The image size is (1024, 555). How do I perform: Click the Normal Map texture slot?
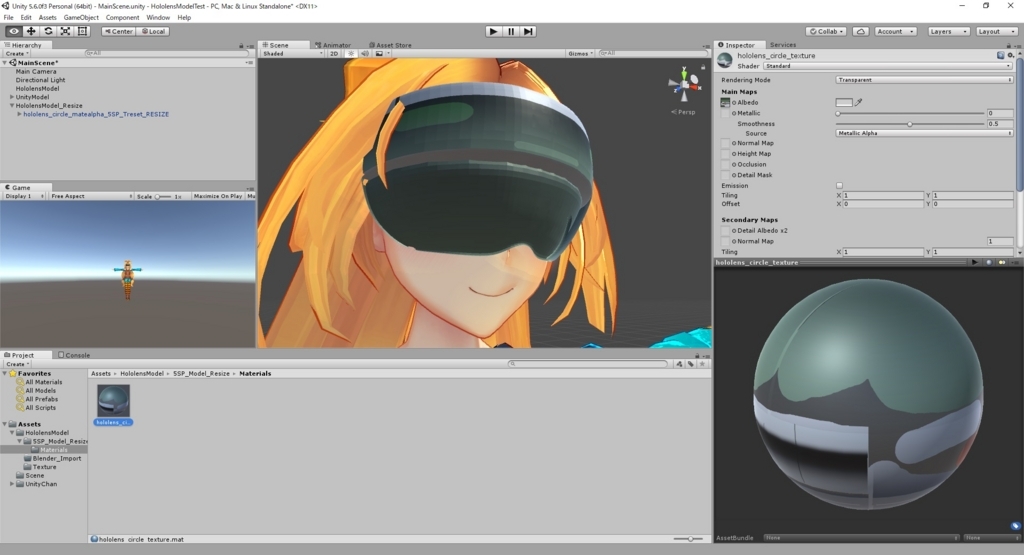(x=725, y=143)
